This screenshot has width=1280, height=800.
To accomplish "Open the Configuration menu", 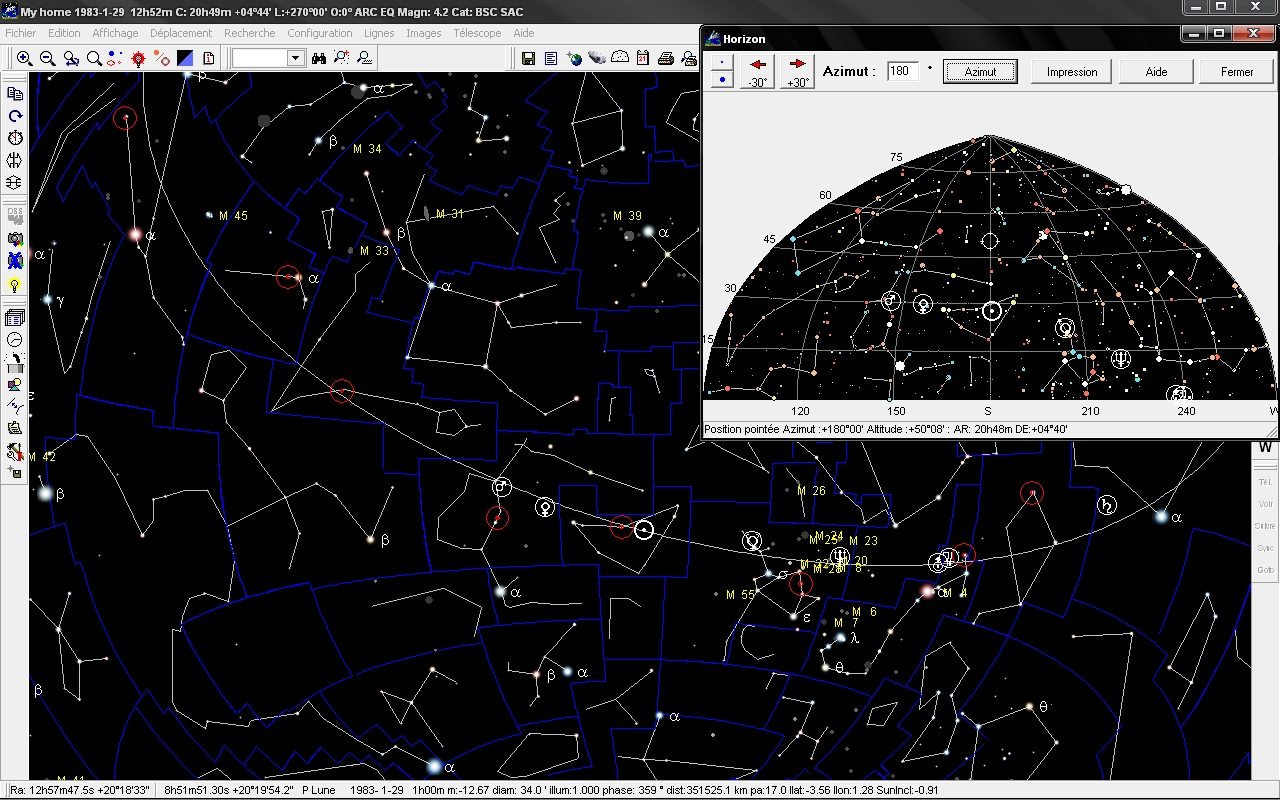I will (x=319, y=33).
